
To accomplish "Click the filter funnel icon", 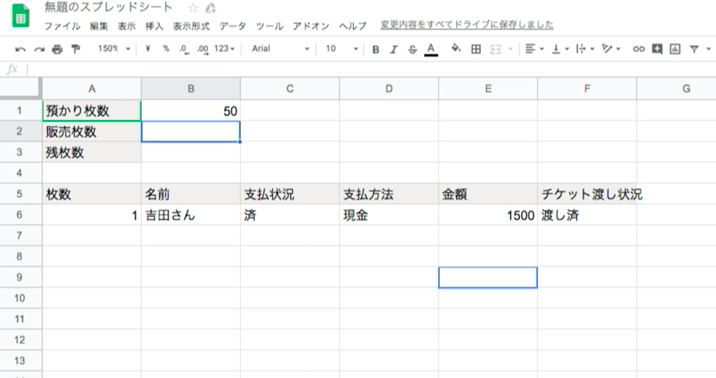I will (694, 49).
